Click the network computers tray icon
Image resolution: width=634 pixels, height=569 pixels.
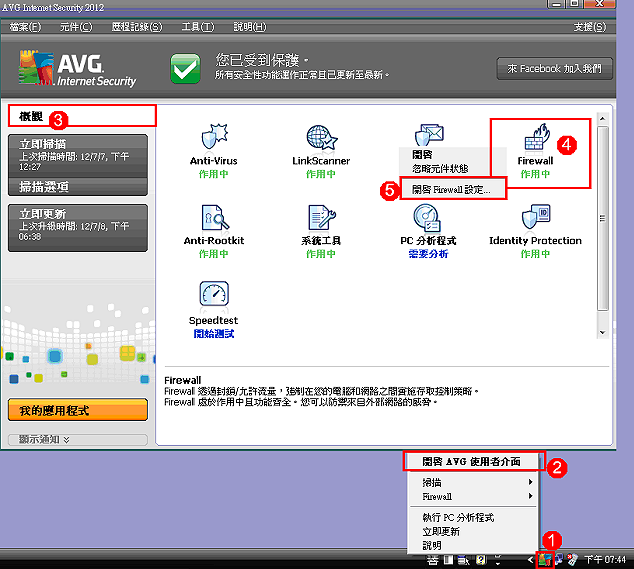[559, 560]
